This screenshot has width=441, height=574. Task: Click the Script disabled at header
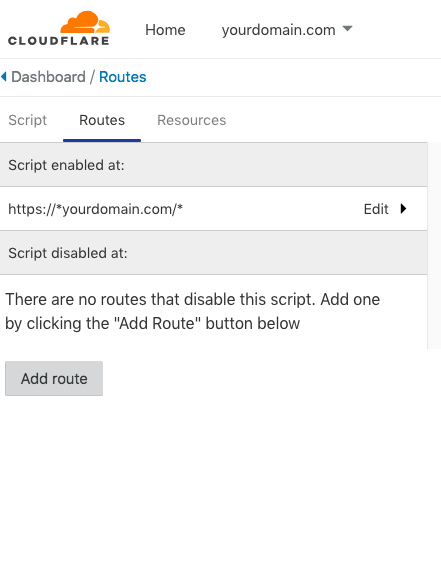coord(213,253)
